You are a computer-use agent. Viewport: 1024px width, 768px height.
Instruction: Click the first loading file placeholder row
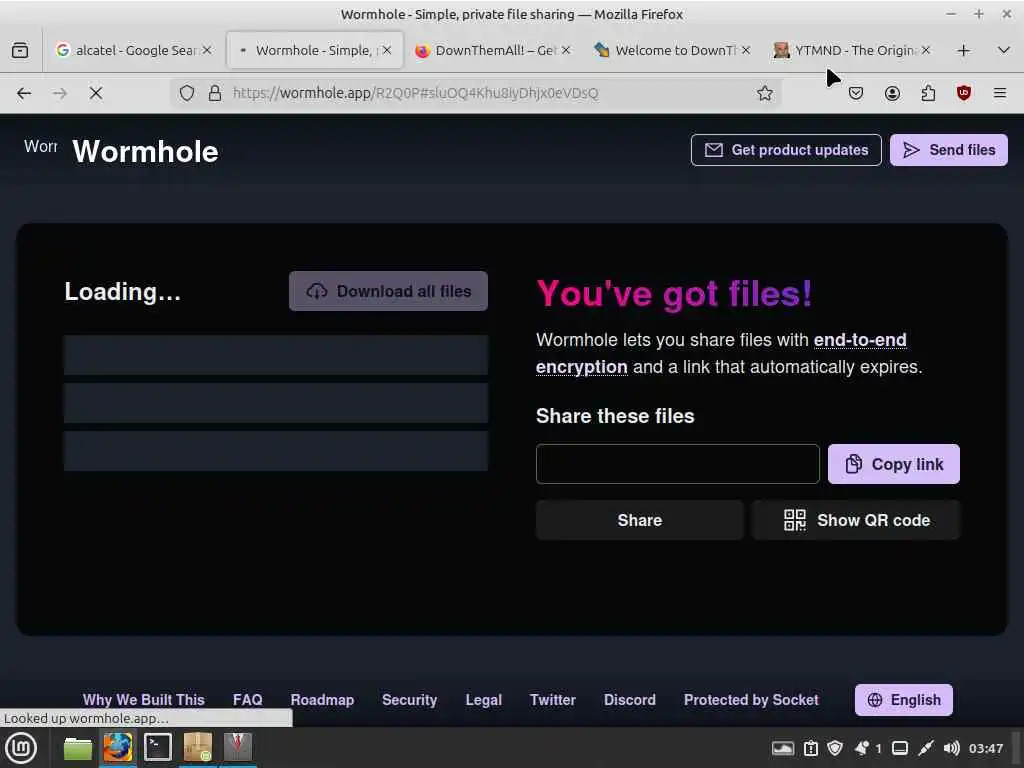(x=276, y=355)
